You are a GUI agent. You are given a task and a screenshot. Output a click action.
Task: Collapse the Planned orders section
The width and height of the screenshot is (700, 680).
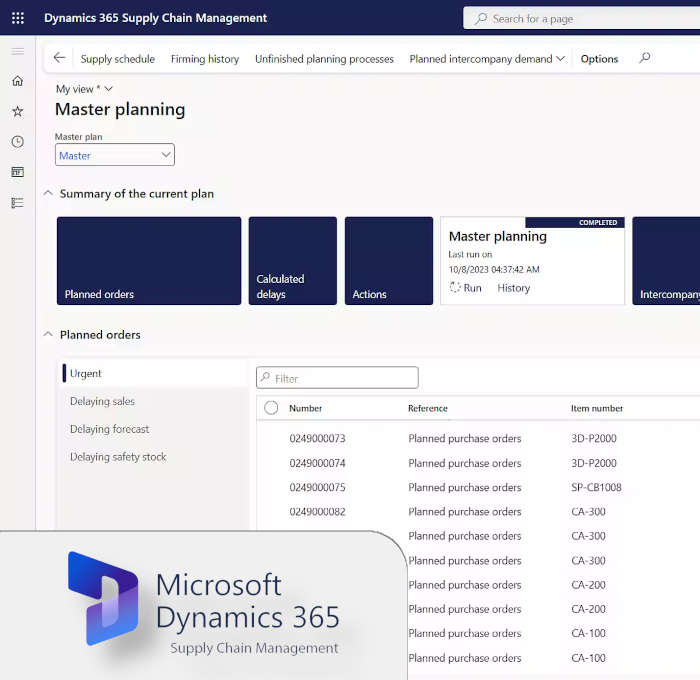coord(48,334)
